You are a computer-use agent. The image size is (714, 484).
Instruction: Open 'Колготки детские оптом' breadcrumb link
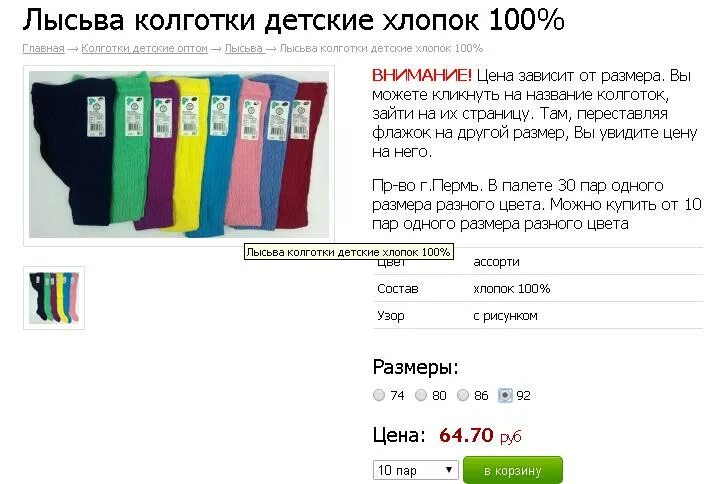(144, 48)
